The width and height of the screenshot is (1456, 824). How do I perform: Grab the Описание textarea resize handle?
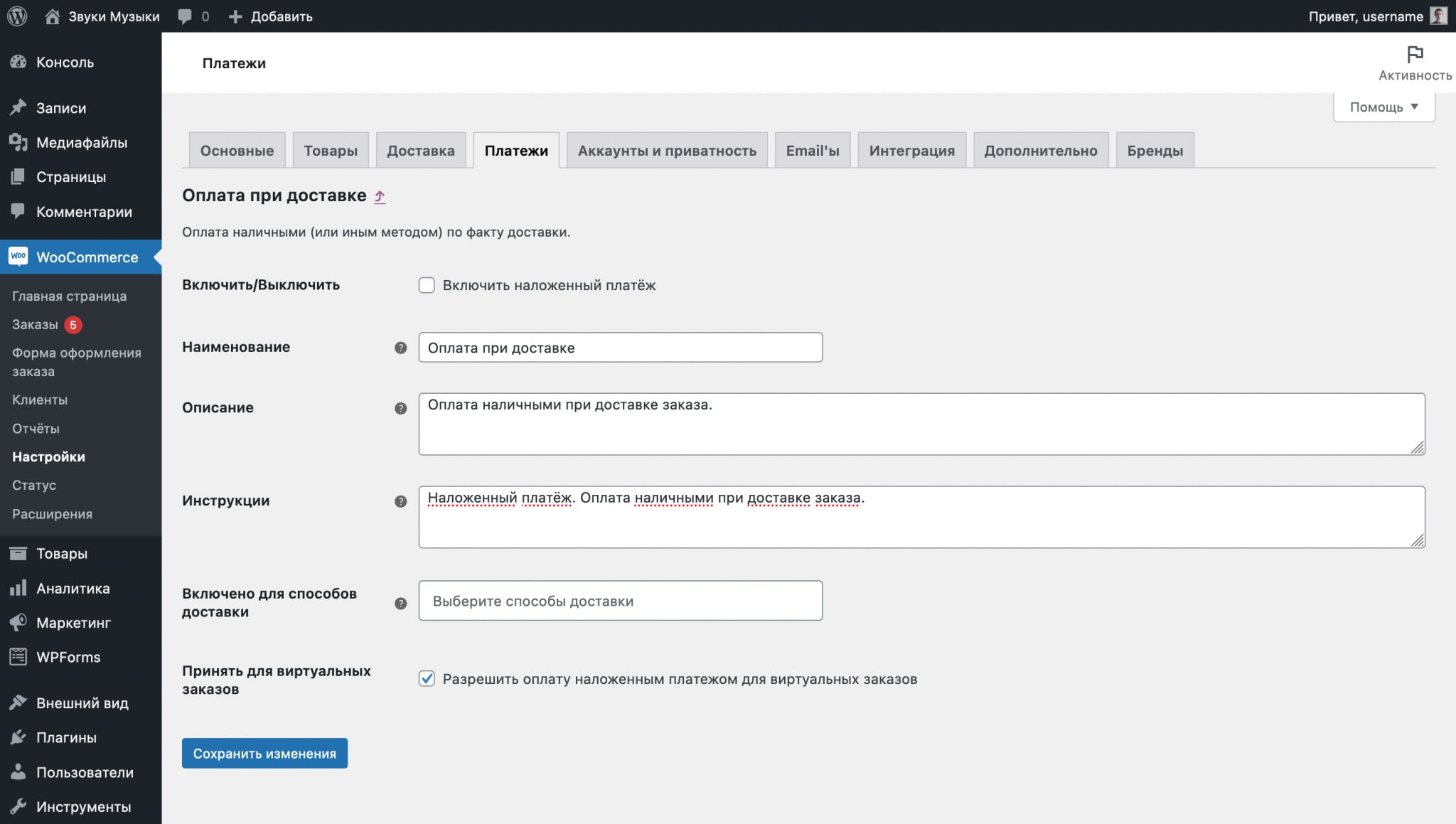coord(1418,447)
